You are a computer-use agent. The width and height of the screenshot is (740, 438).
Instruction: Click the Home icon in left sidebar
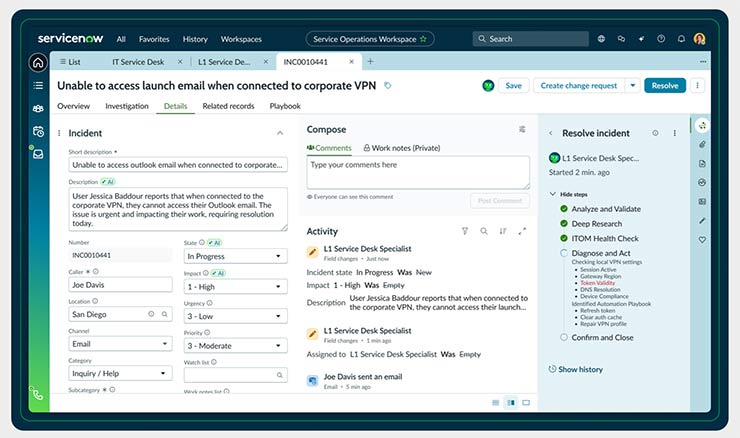tap(38, 62)
